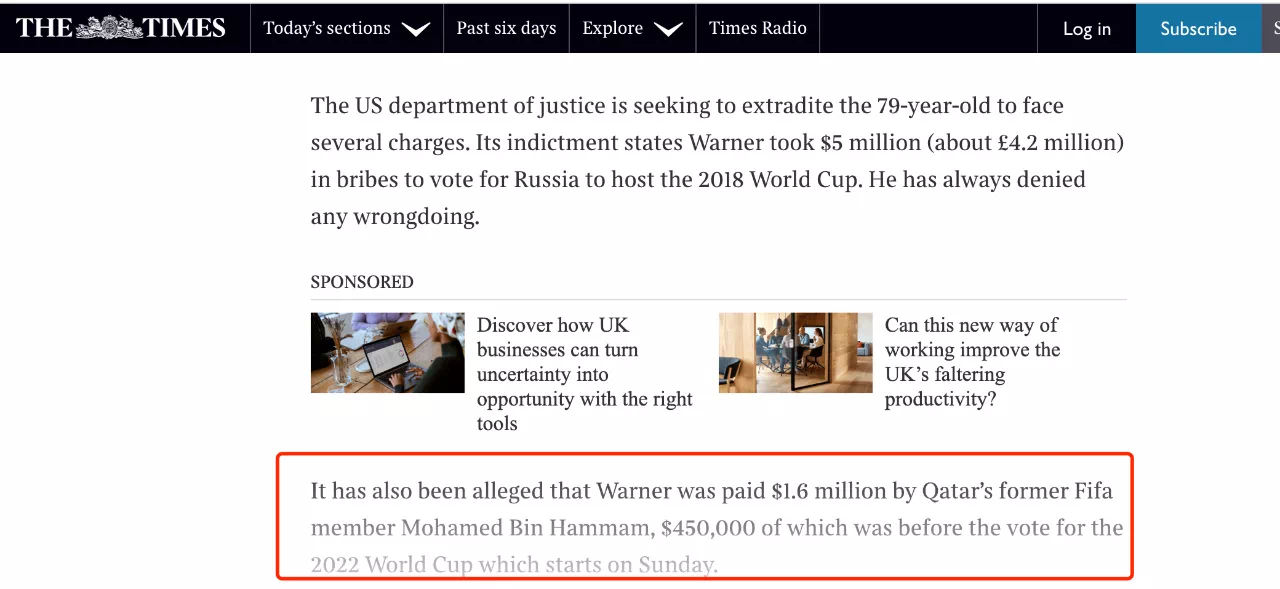Expand the Today's sections chevron arrow

point(415,29)
